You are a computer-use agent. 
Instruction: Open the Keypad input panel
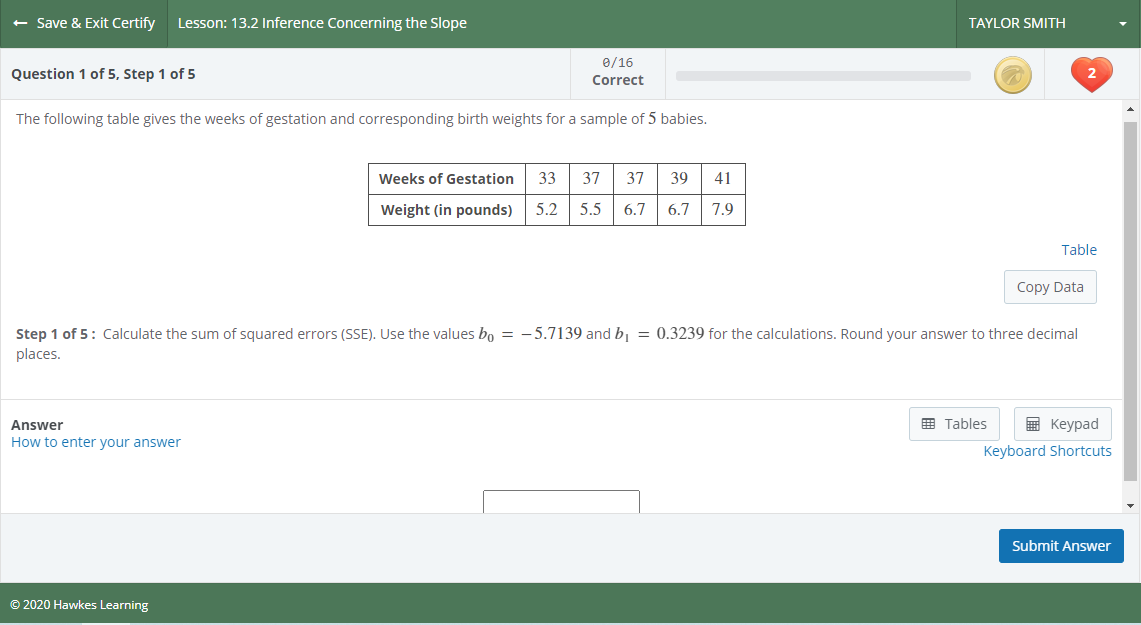point(1062,423)
